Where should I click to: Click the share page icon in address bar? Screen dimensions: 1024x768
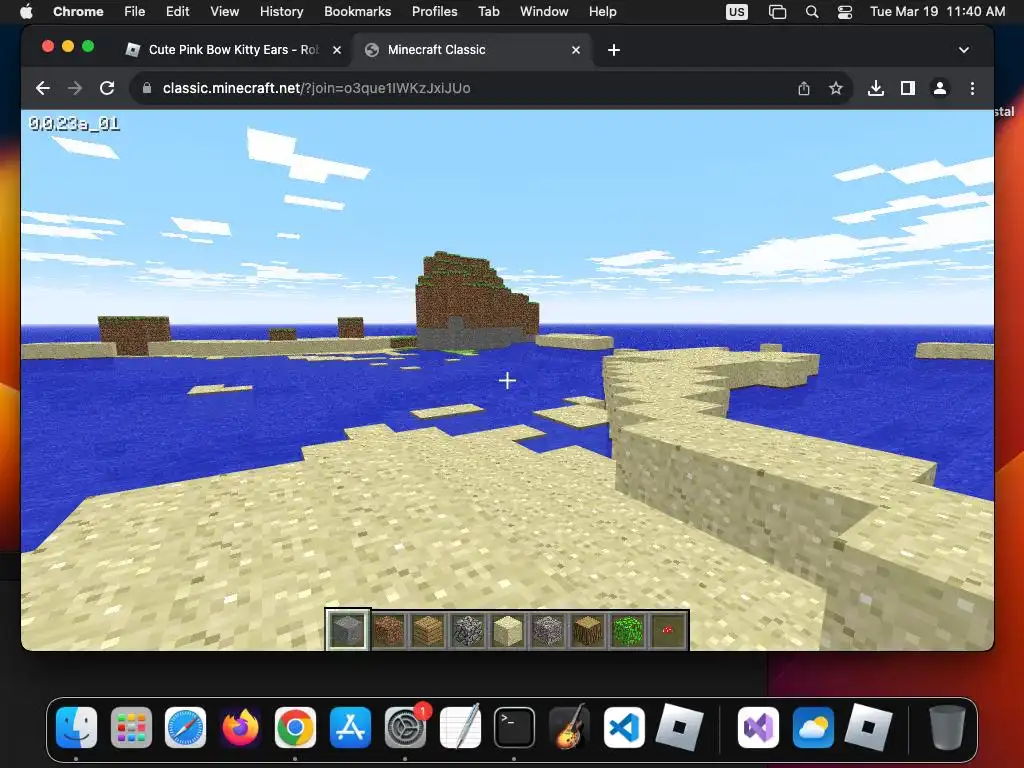coord(804,88)
